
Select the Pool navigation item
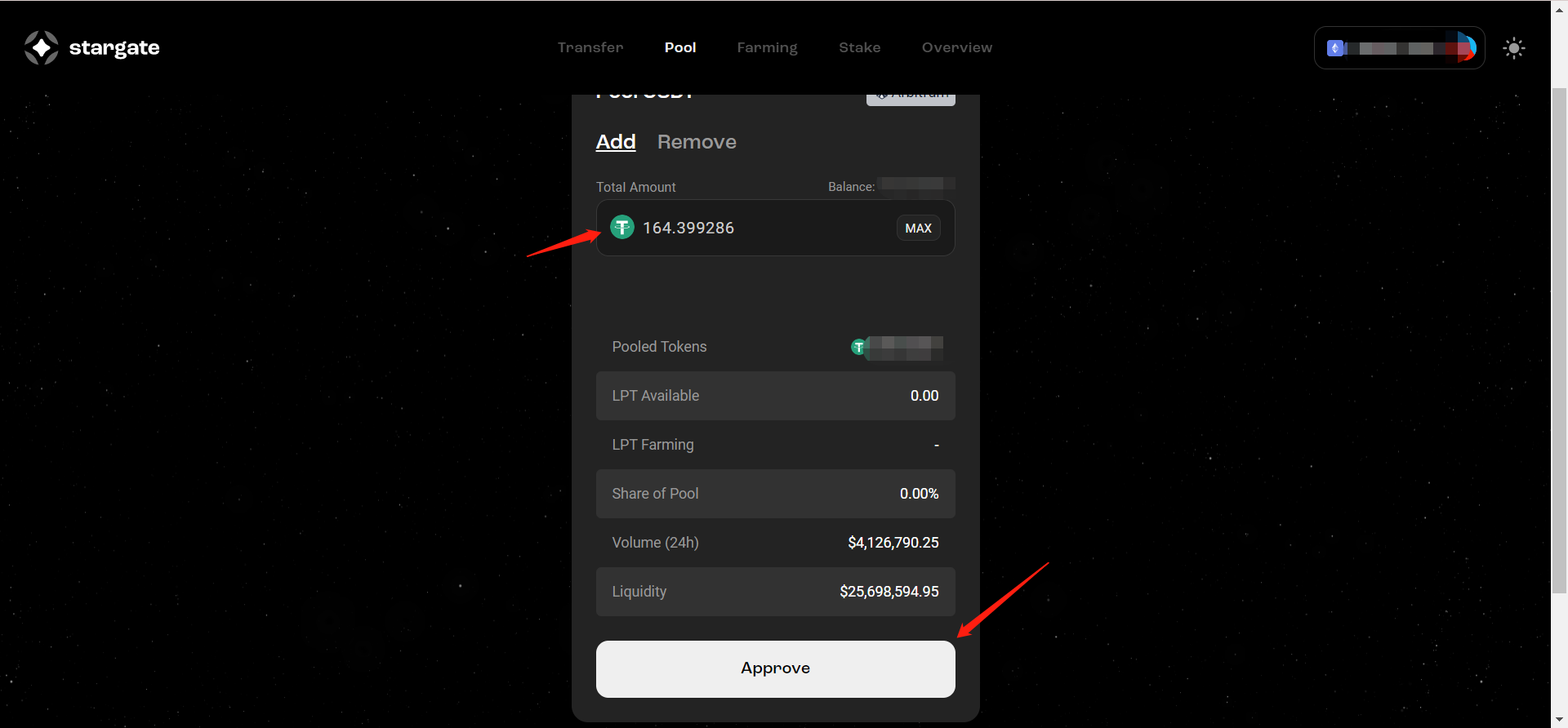[x=679, y=47]
